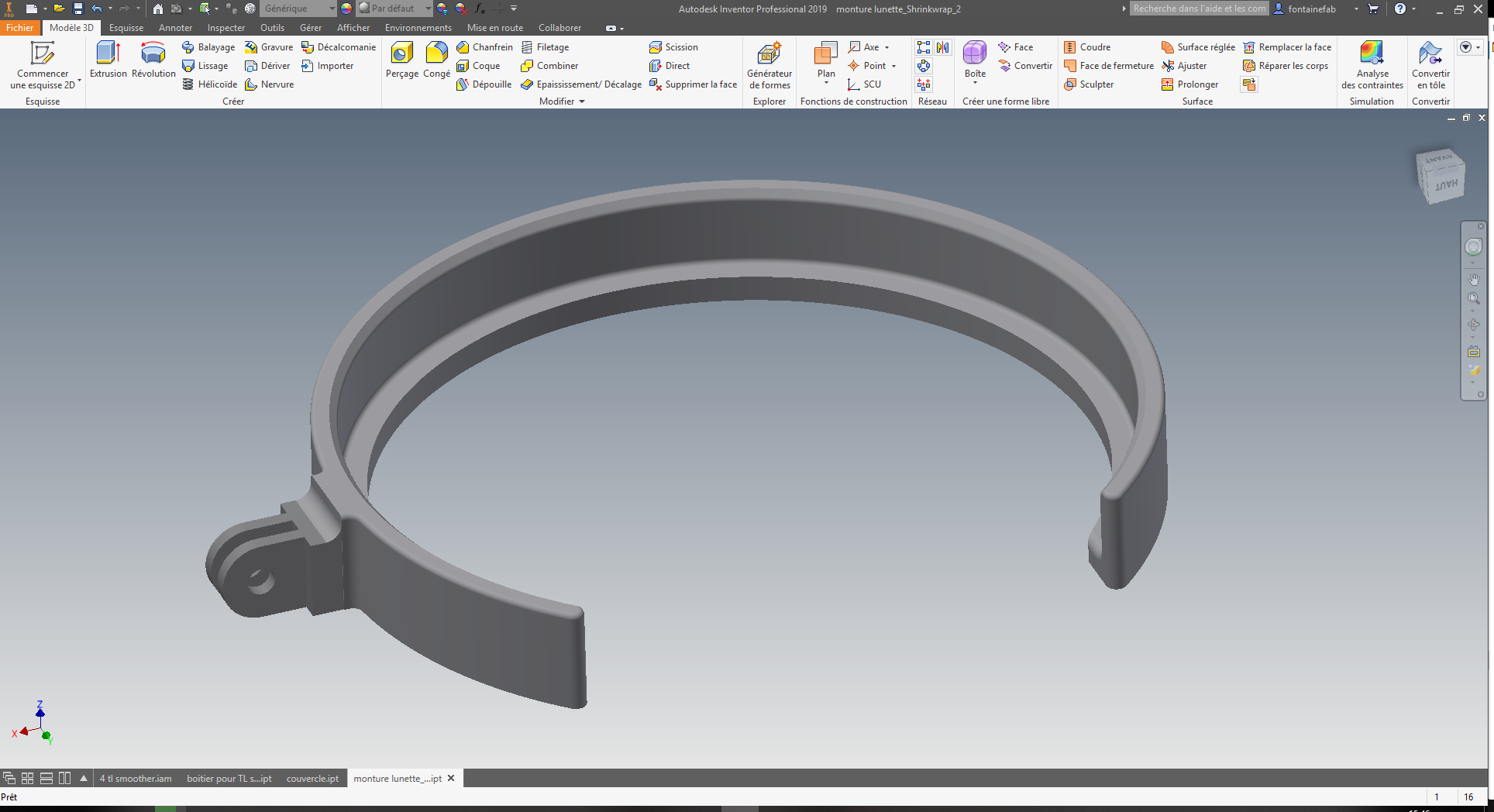Switch to boitier pour TL document tab

229,779
